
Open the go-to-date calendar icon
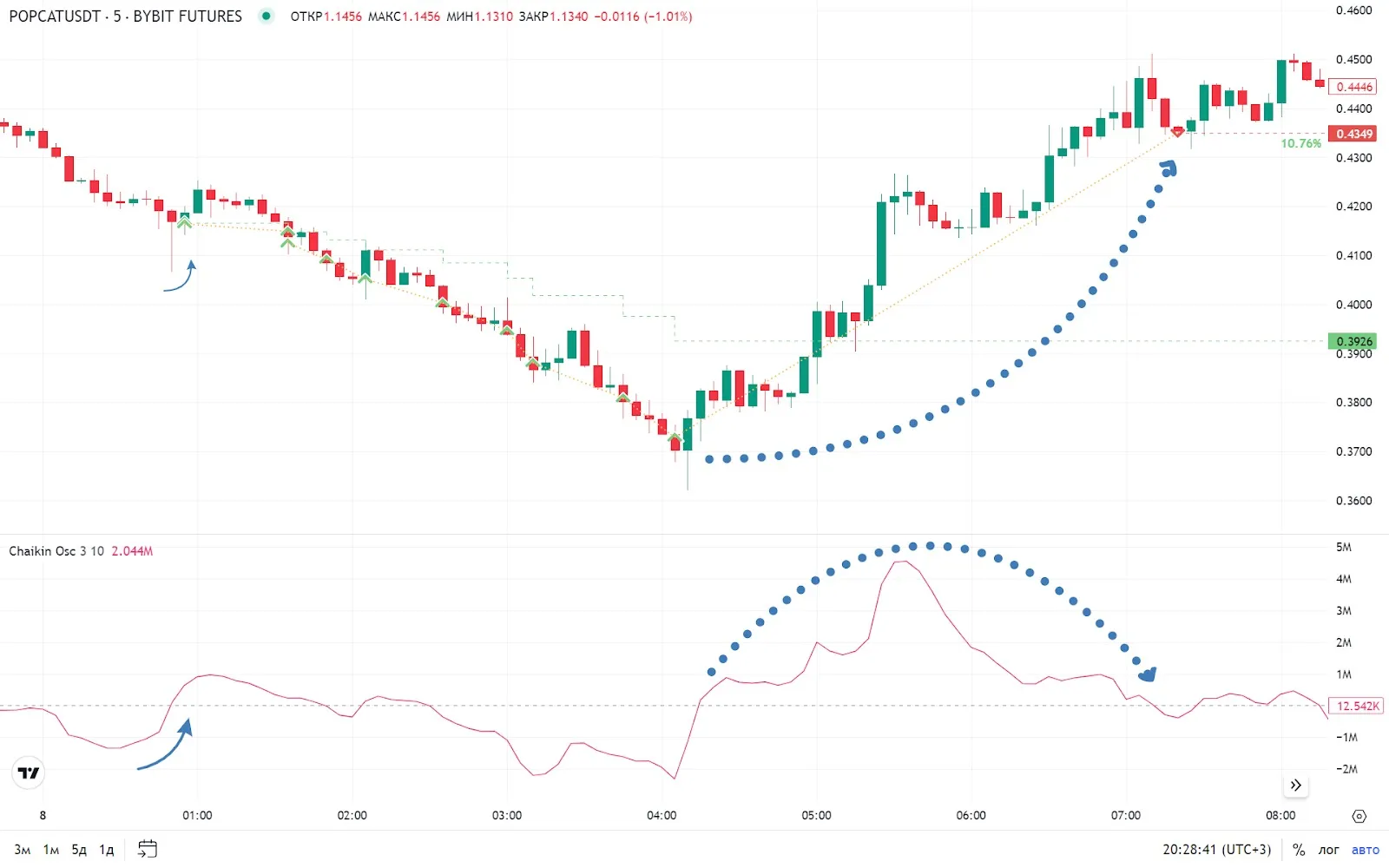[x=148, y=849]
